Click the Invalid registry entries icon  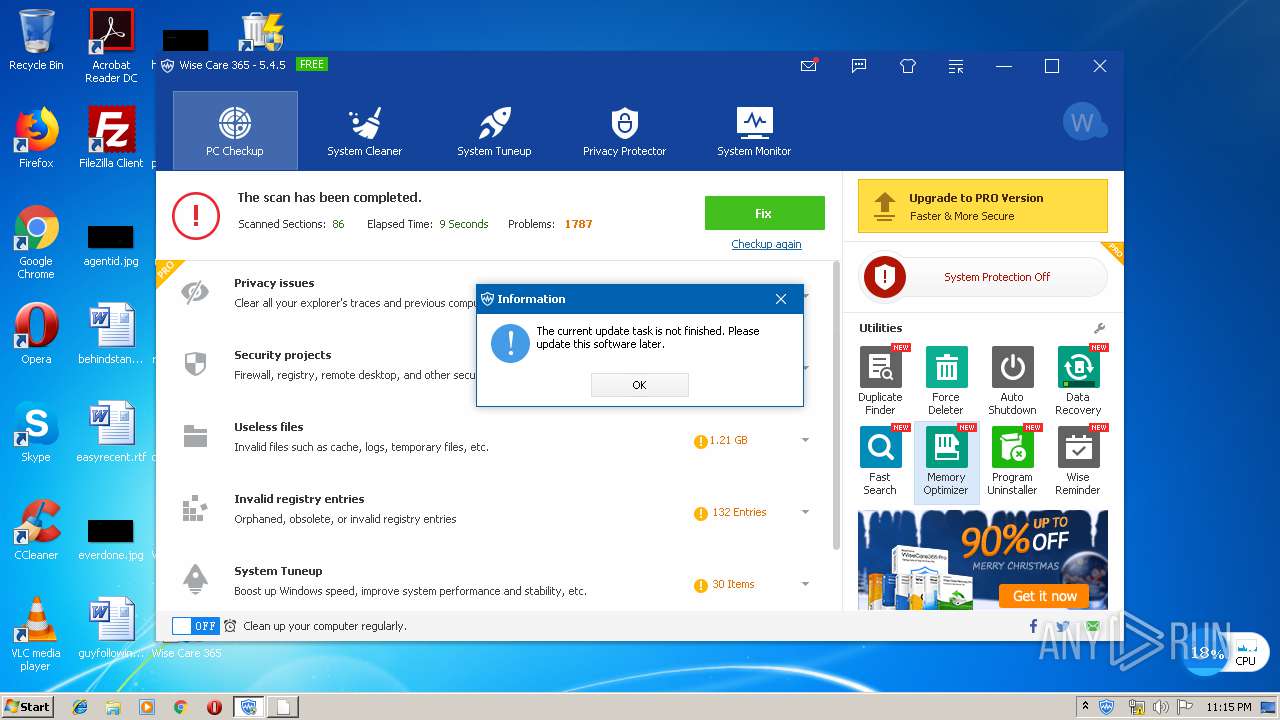coord(195,508)
